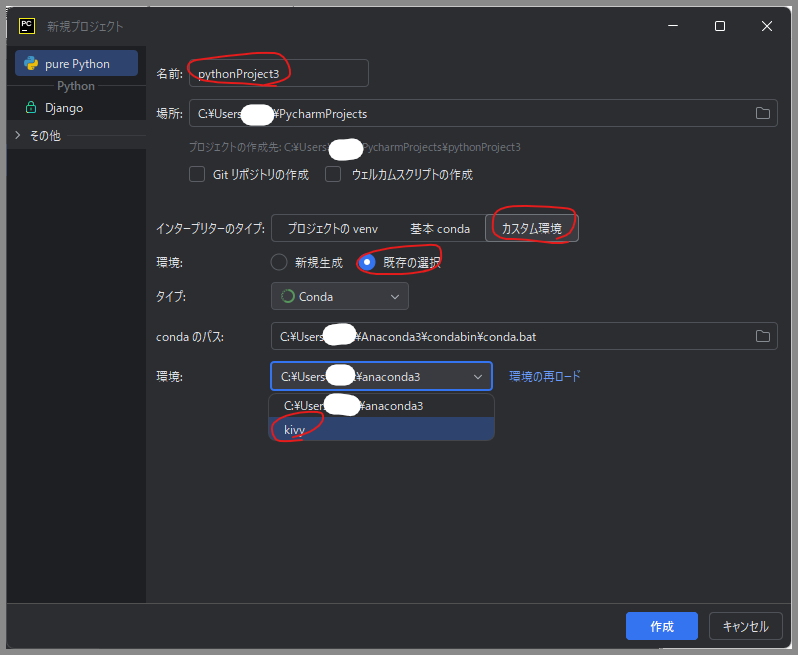798x655 pixels.
Task: Switch to プロジェクトの venv interpreter type
Action: point(333,229)
